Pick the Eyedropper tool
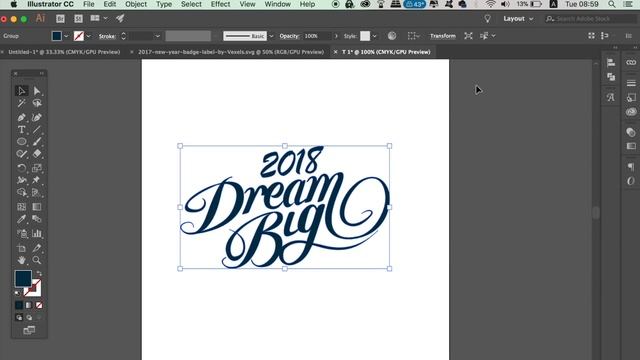 pos(22,219)
